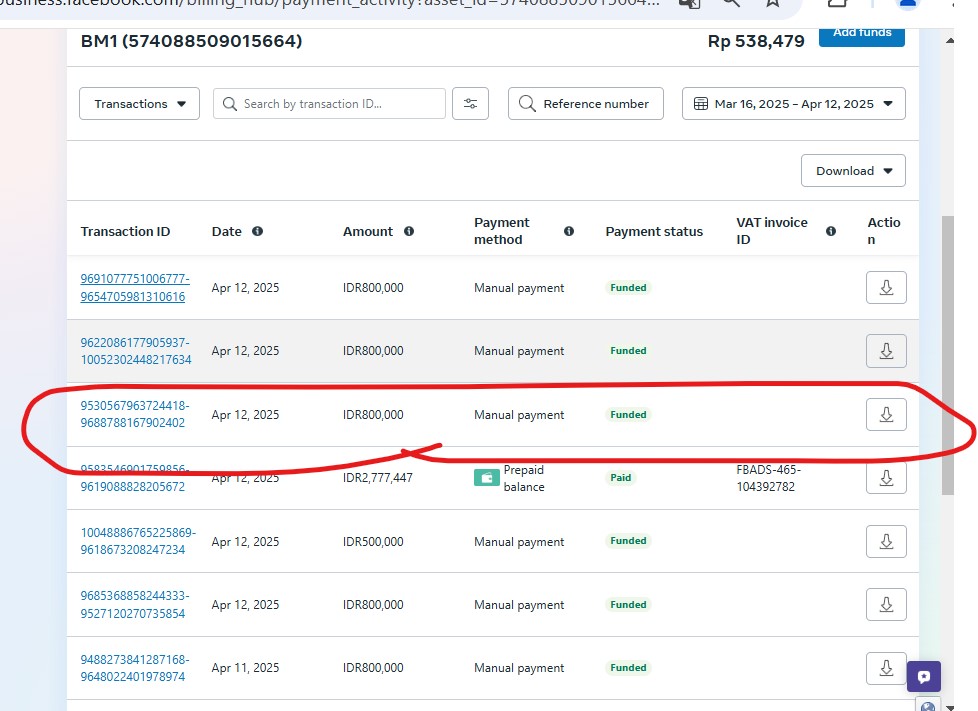Click info icon beside VAT invoice ID
Viewport: 978px width, 711px height.
(x=830, y=231)
